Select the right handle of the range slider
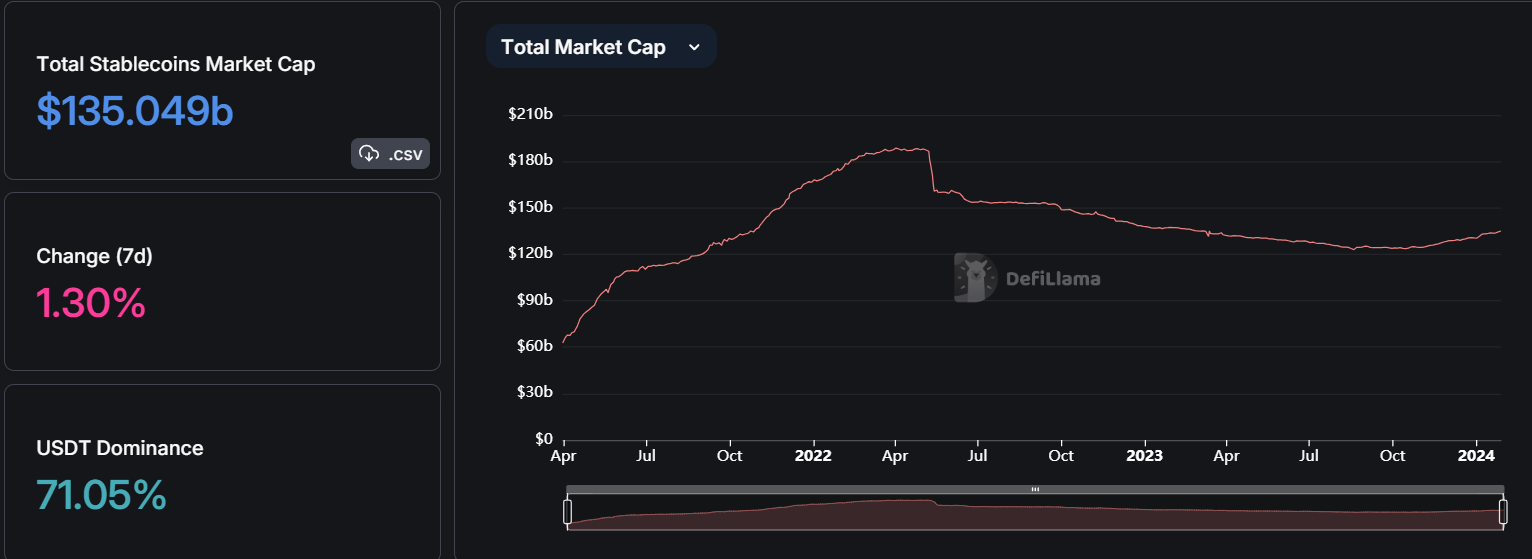This screenshot has height=559, width=1532. click(1503, 512)
